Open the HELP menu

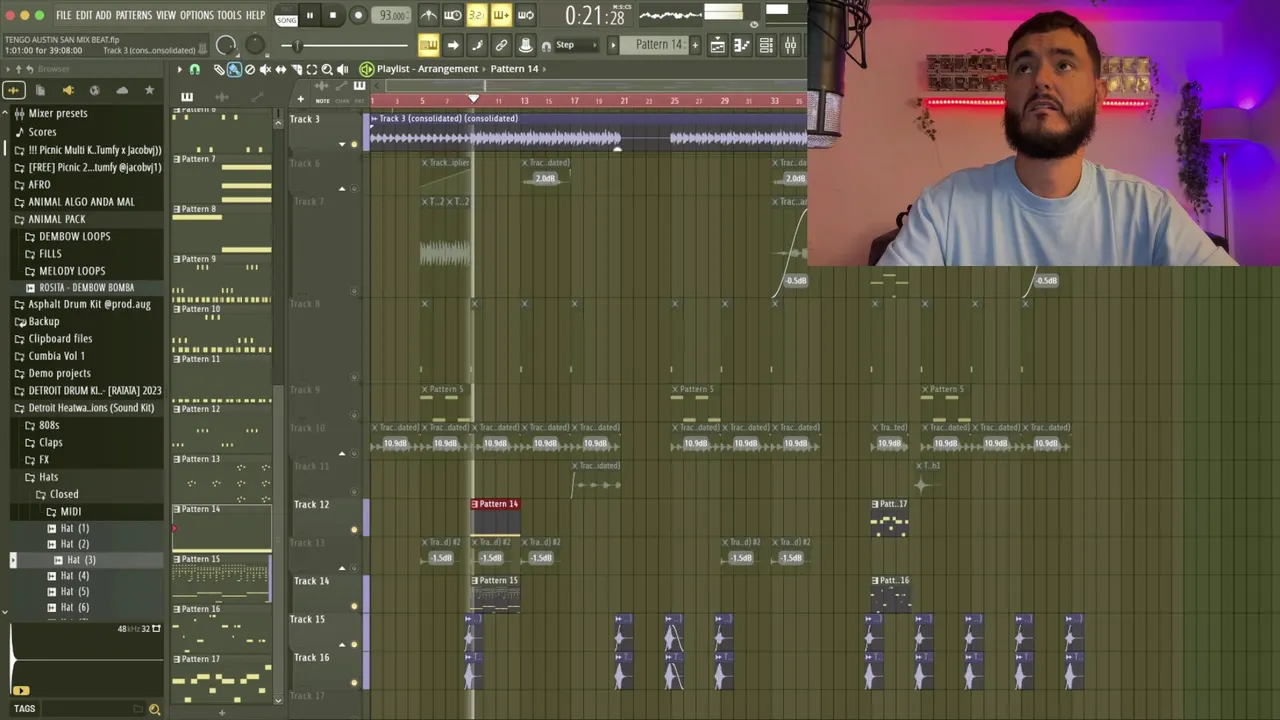[255, 15]
